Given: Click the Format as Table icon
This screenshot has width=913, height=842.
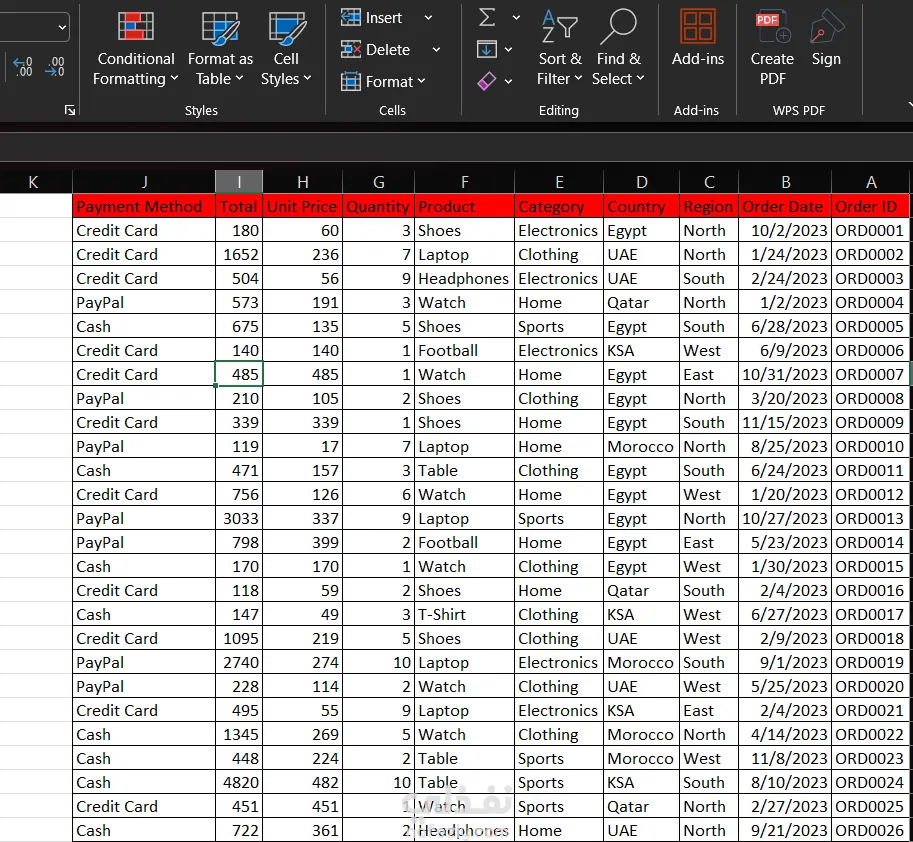Looking at the screenshot, I should click(x=220, y=28).
